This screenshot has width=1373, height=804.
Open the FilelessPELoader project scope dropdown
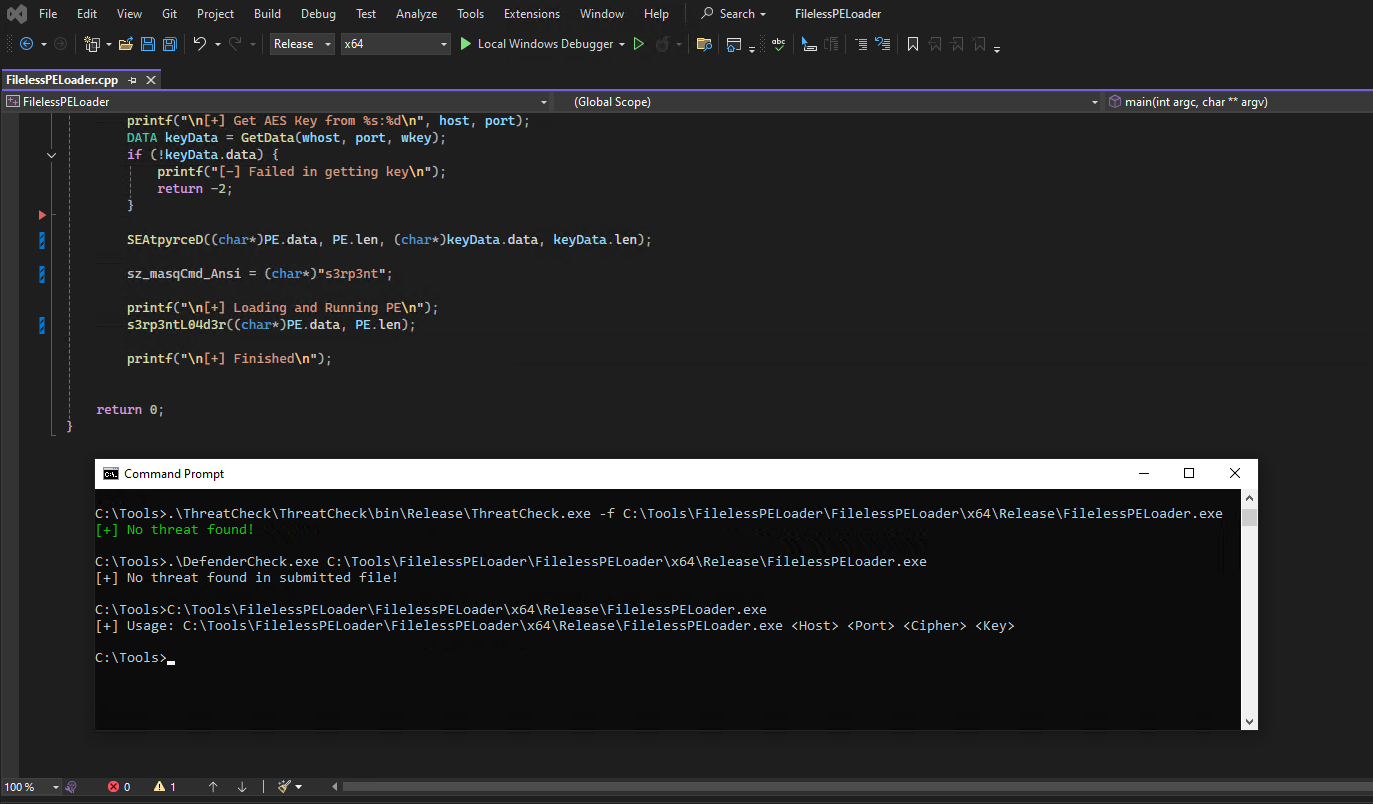(276, 102)
